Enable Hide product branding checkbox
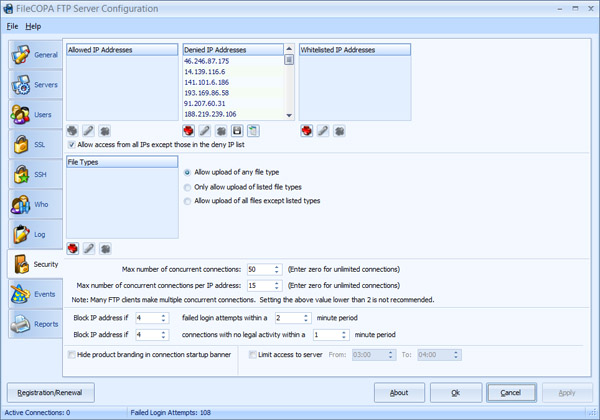Image resolution: width=600 pixels, height=420 pixels. (72, 355)
